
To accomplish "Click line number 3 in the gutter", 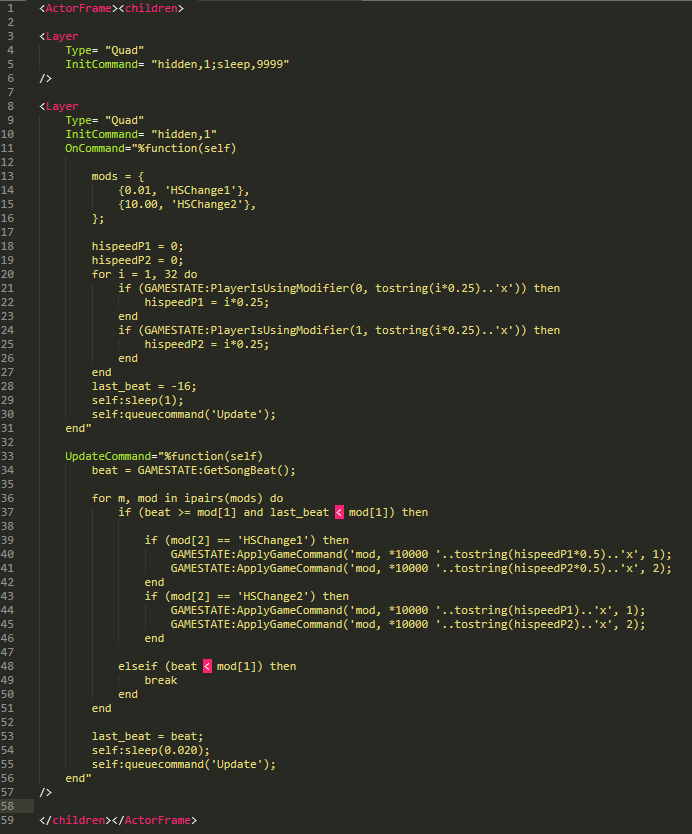I will [x=11, y=36].
